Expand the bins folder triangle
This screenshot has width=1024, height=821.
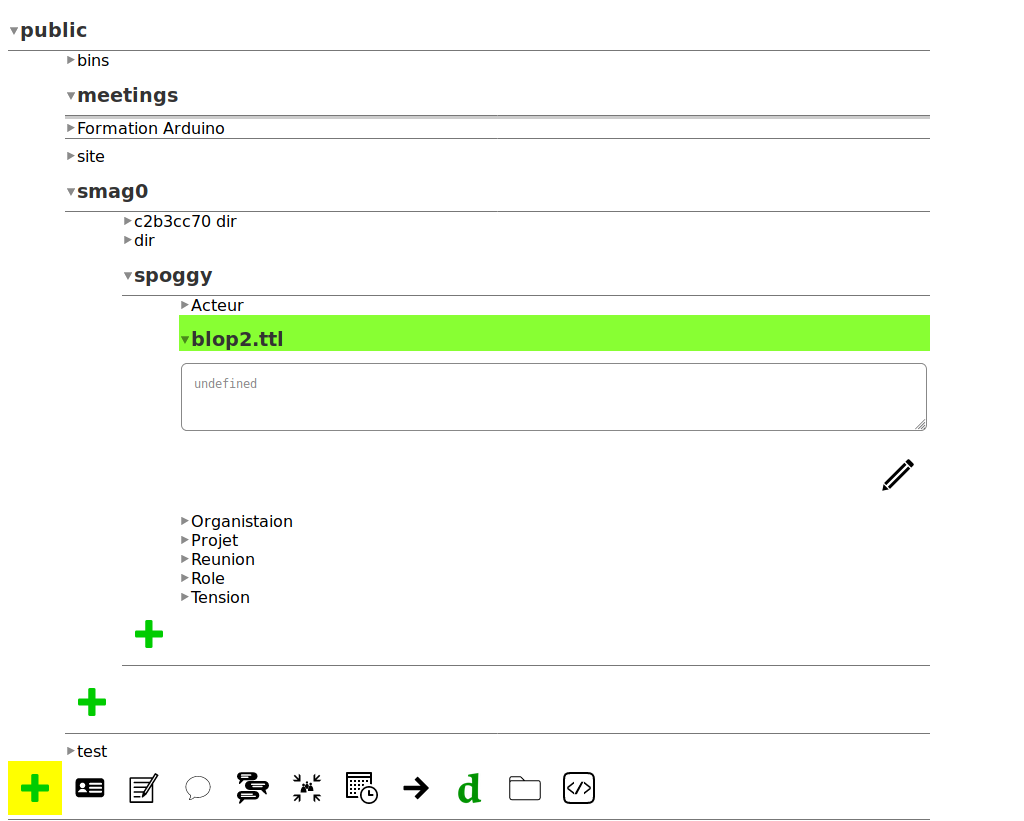[71, 60]
